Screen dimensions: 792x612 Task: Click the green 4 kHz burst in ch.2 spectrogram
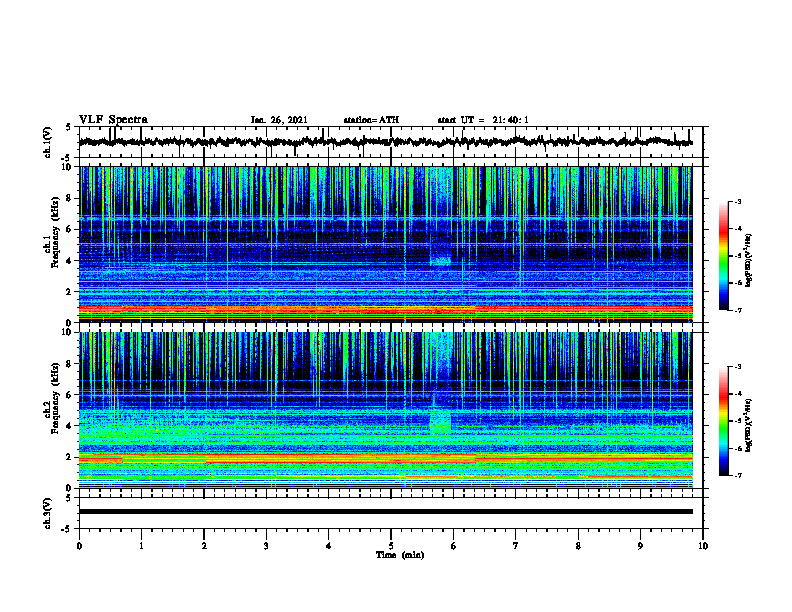point(440,422)
